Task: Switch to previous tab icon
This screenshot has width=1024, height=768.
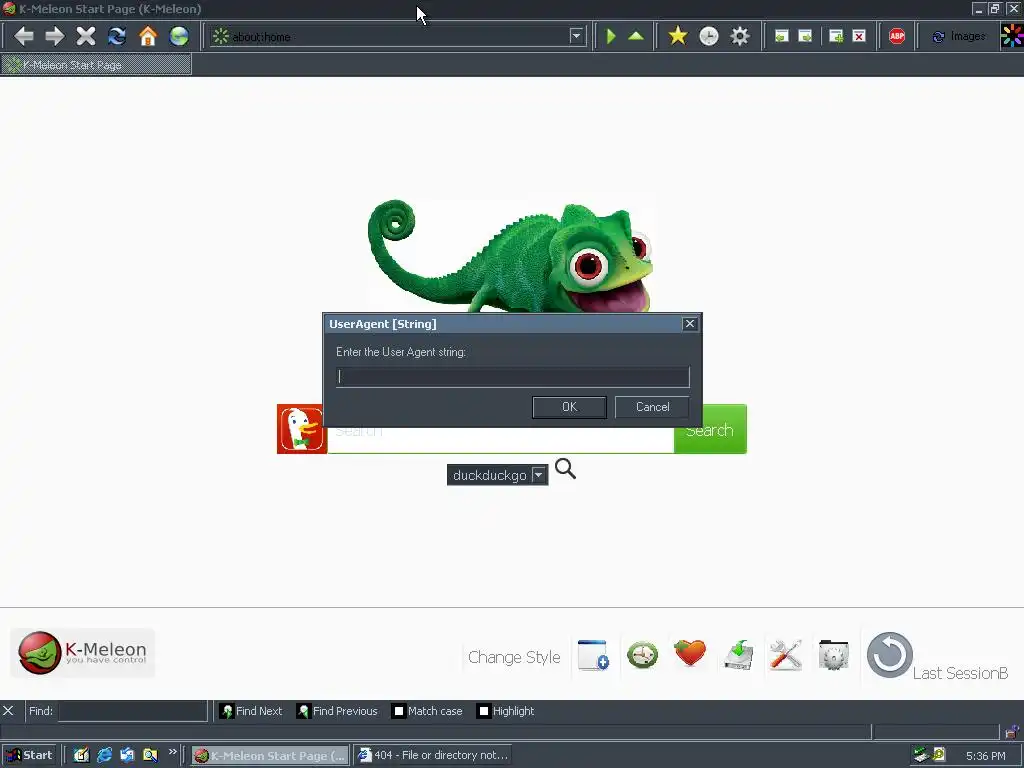Action: click(781, 37)
